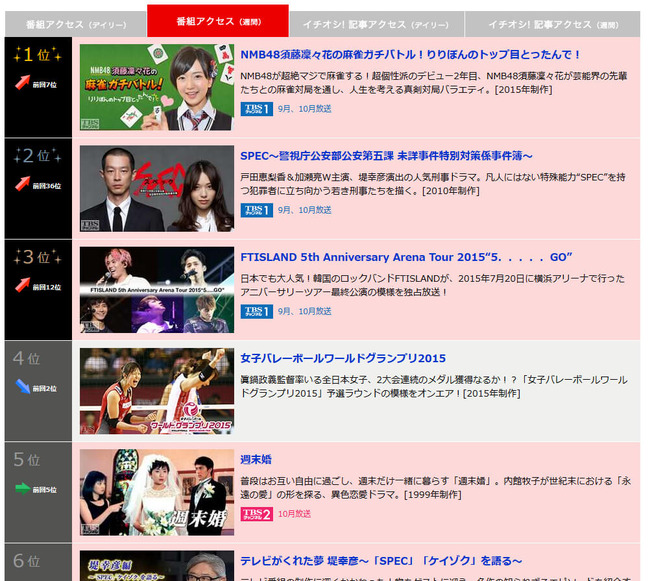Click the 4位 rank label

tap(27, 358)
